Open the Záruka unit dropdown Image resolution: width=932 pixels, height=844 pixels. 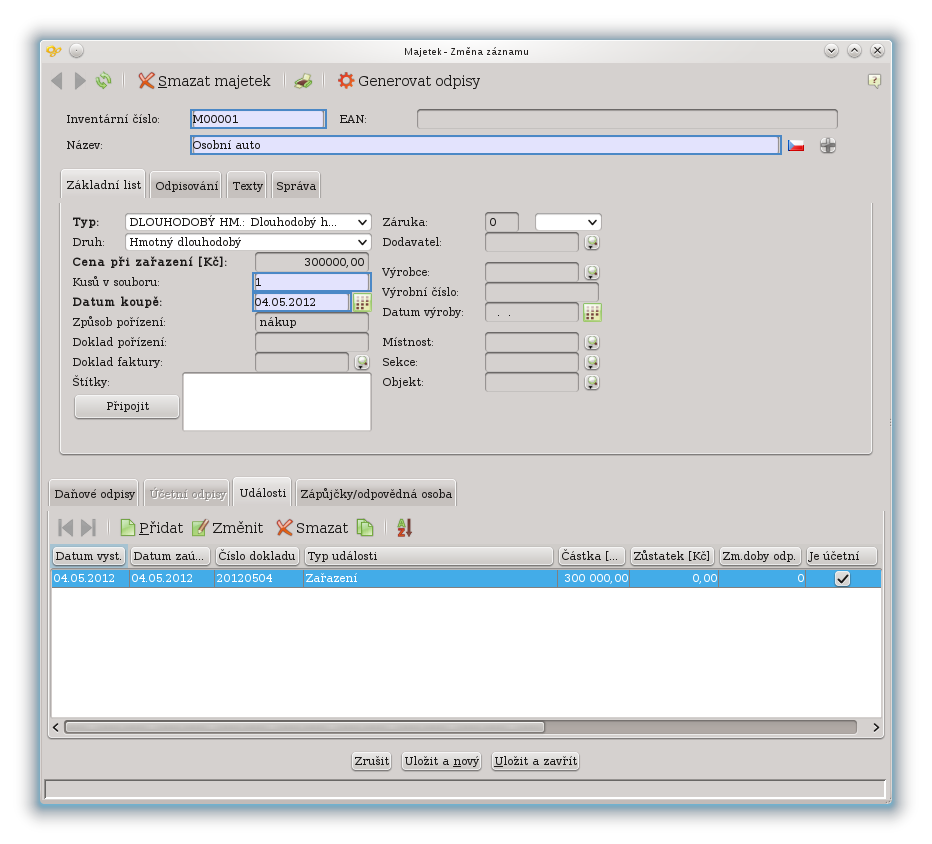[568, 222]
